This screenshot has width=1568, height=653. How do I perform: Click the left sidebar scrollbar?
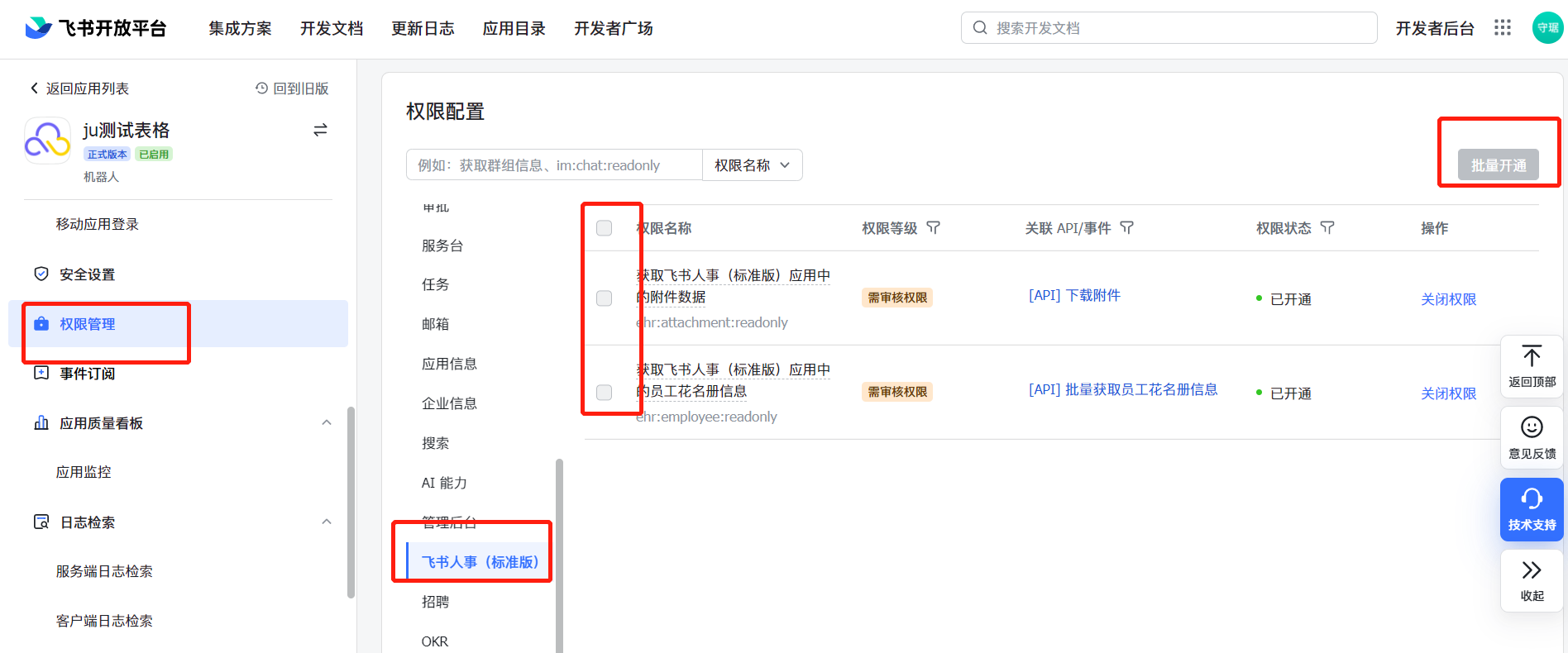[x=351, y=502]
